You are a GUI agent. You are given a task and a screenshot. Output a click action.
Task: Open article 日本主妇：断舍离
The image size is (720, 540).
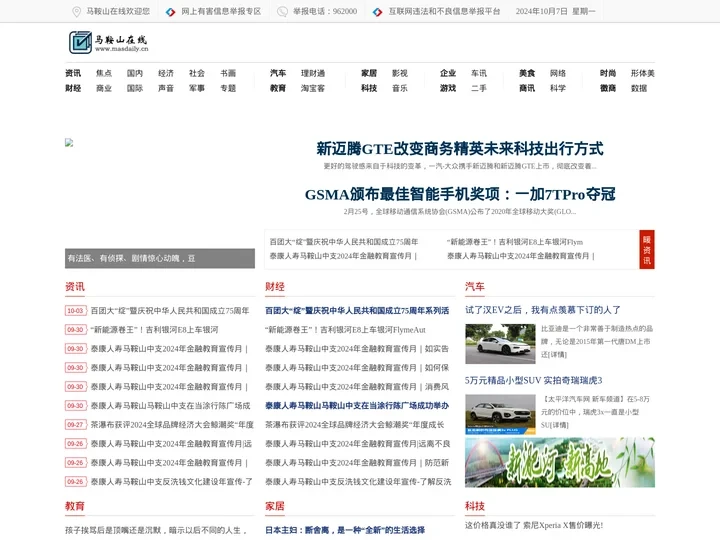(x=345, y=530)
